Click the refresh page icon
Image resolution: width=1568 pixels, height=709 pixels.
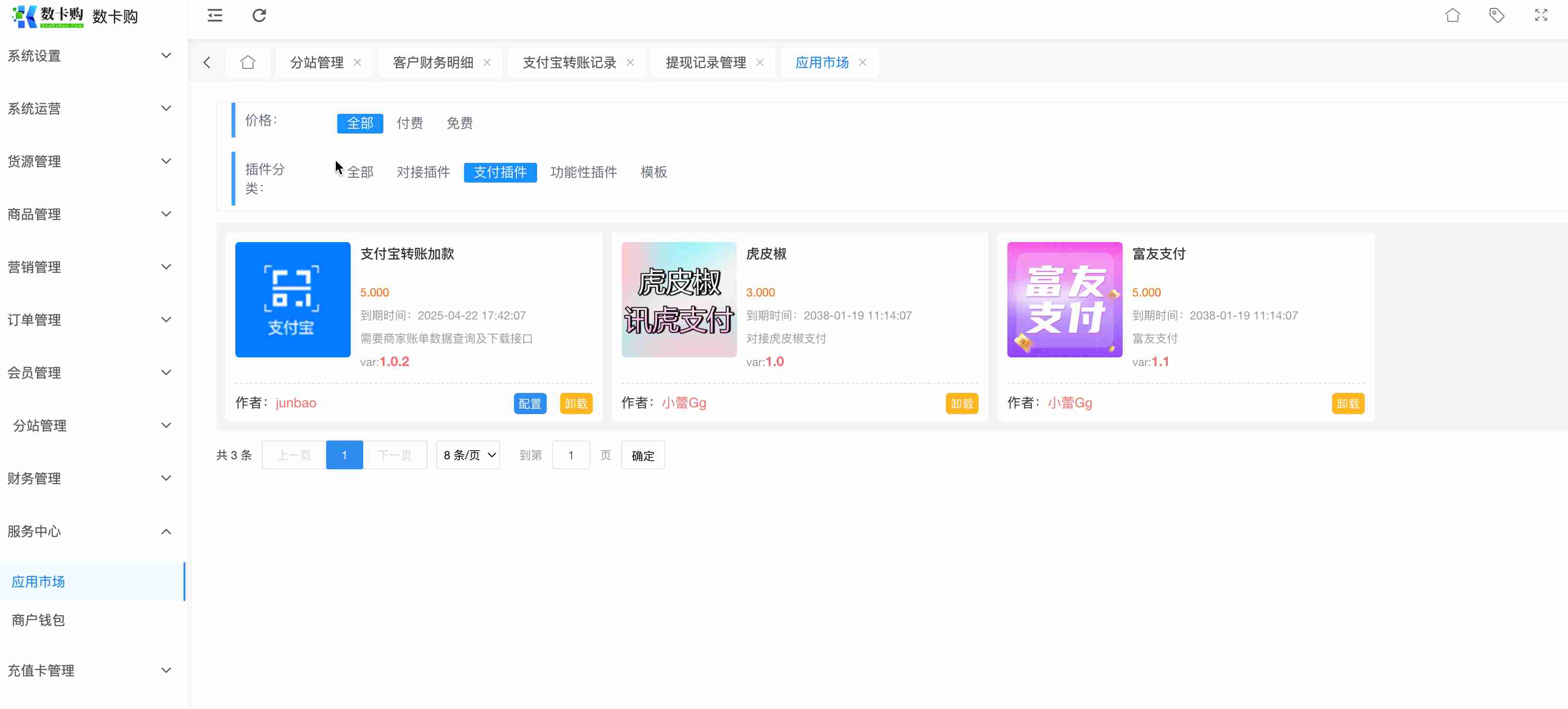click(x=259, y=15)
